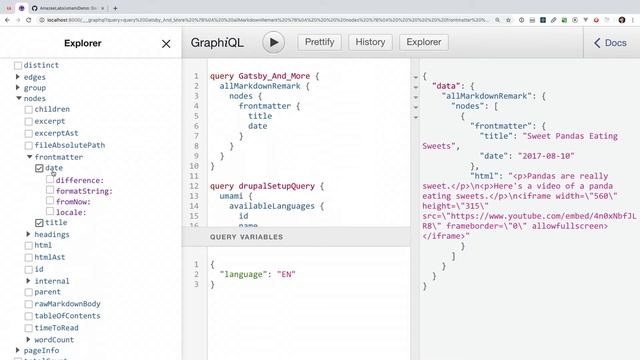
Task: Tick the fromNow: argument checkbox
Action: pyautogui.click(x=50, y=200)
